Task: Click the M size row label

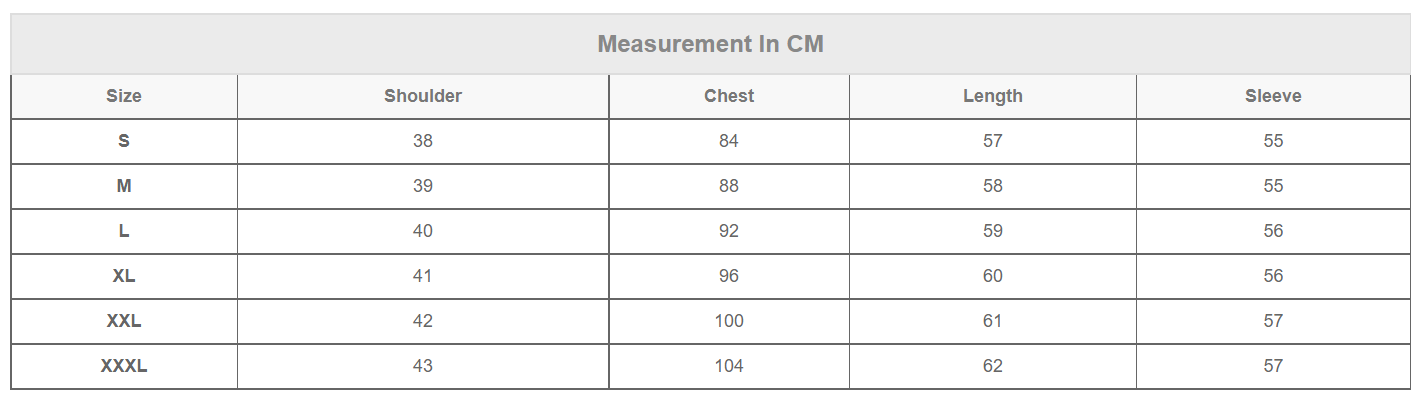Action: (x=124, y=186)
